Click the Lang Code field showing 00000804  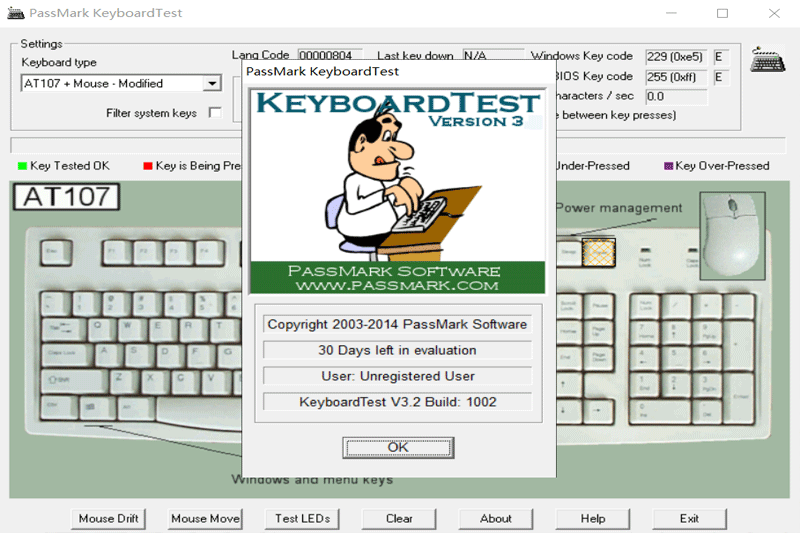tap(330, 55)
